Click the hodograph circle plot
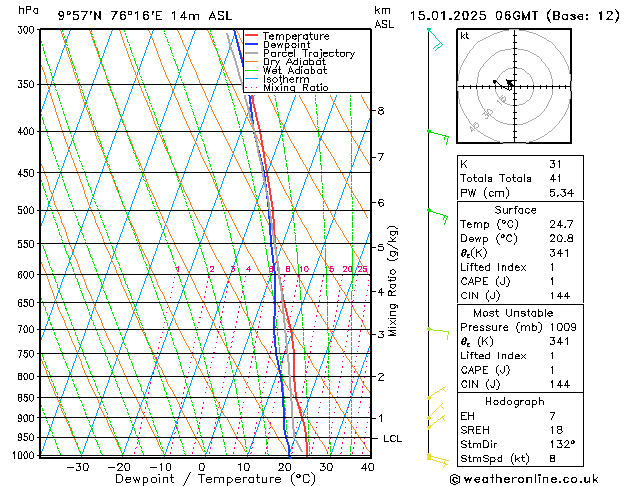629x486 pixels. click(514, 86)
